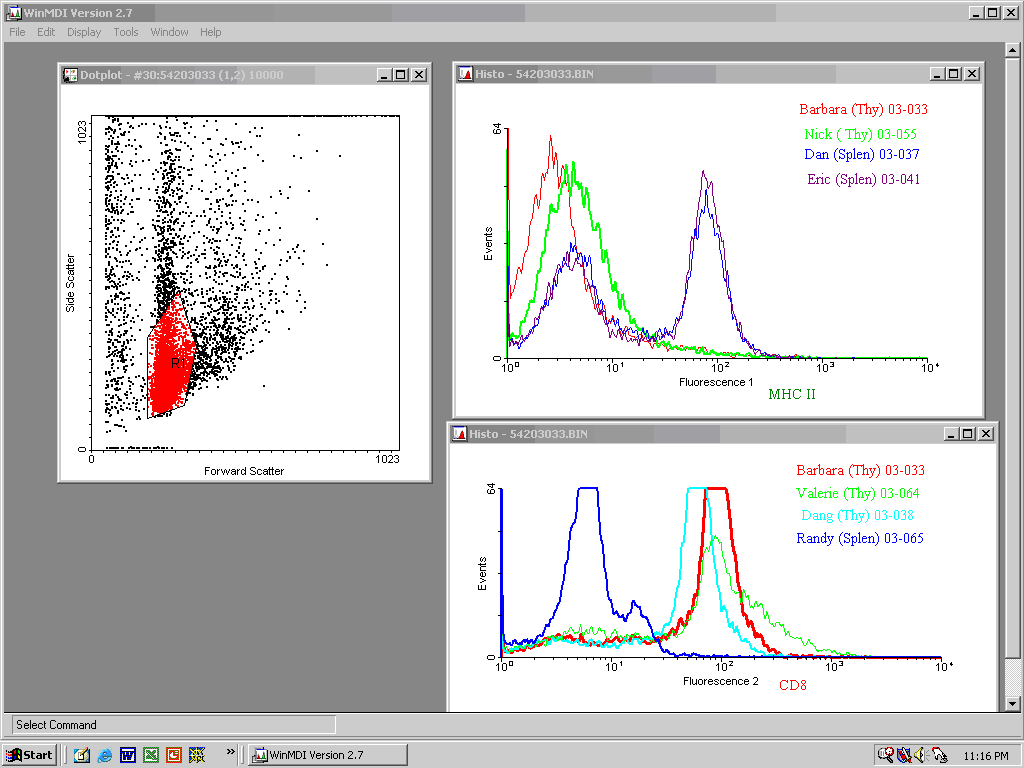This screenshot has height=768, width=1024.
Task: Click the Start button
Action: [x=29, y=755]
